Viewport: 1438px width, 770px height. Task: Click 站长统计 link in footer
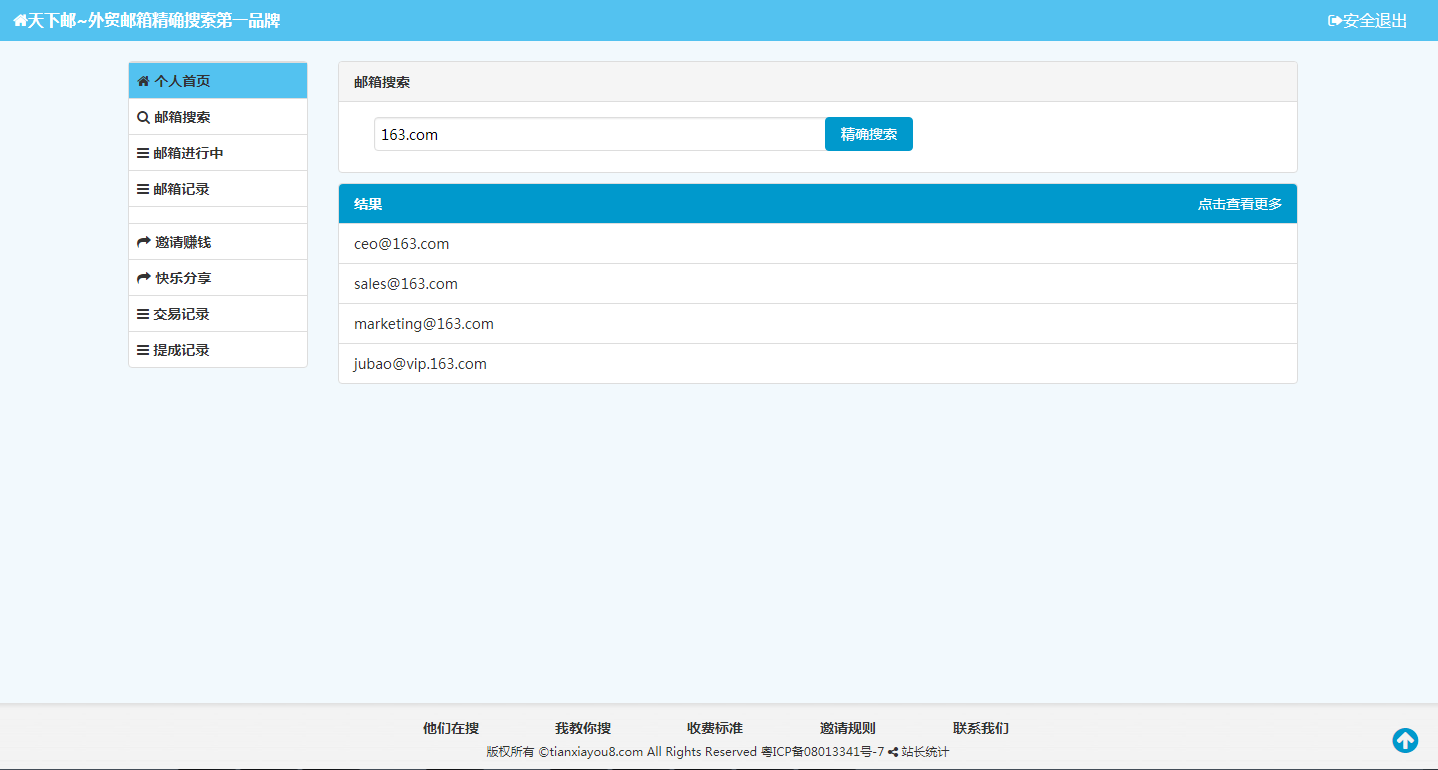pyautogui.click(x=925, y=752)
